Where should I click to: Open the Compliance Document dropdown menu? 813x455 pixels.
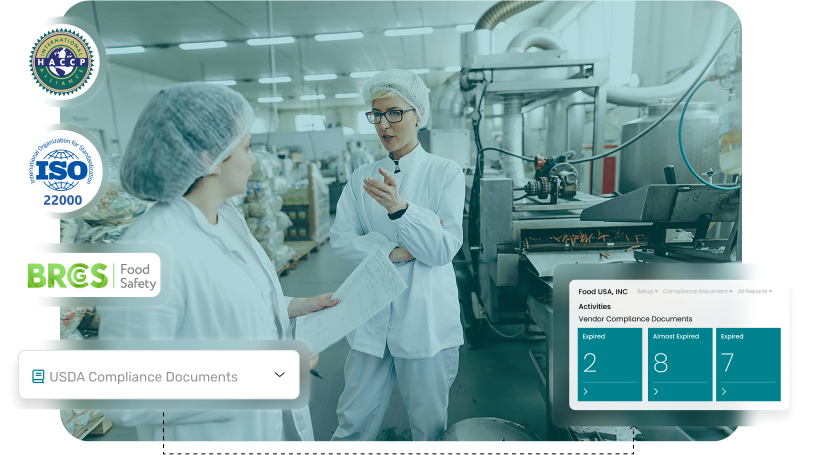[x=697, y=291]
